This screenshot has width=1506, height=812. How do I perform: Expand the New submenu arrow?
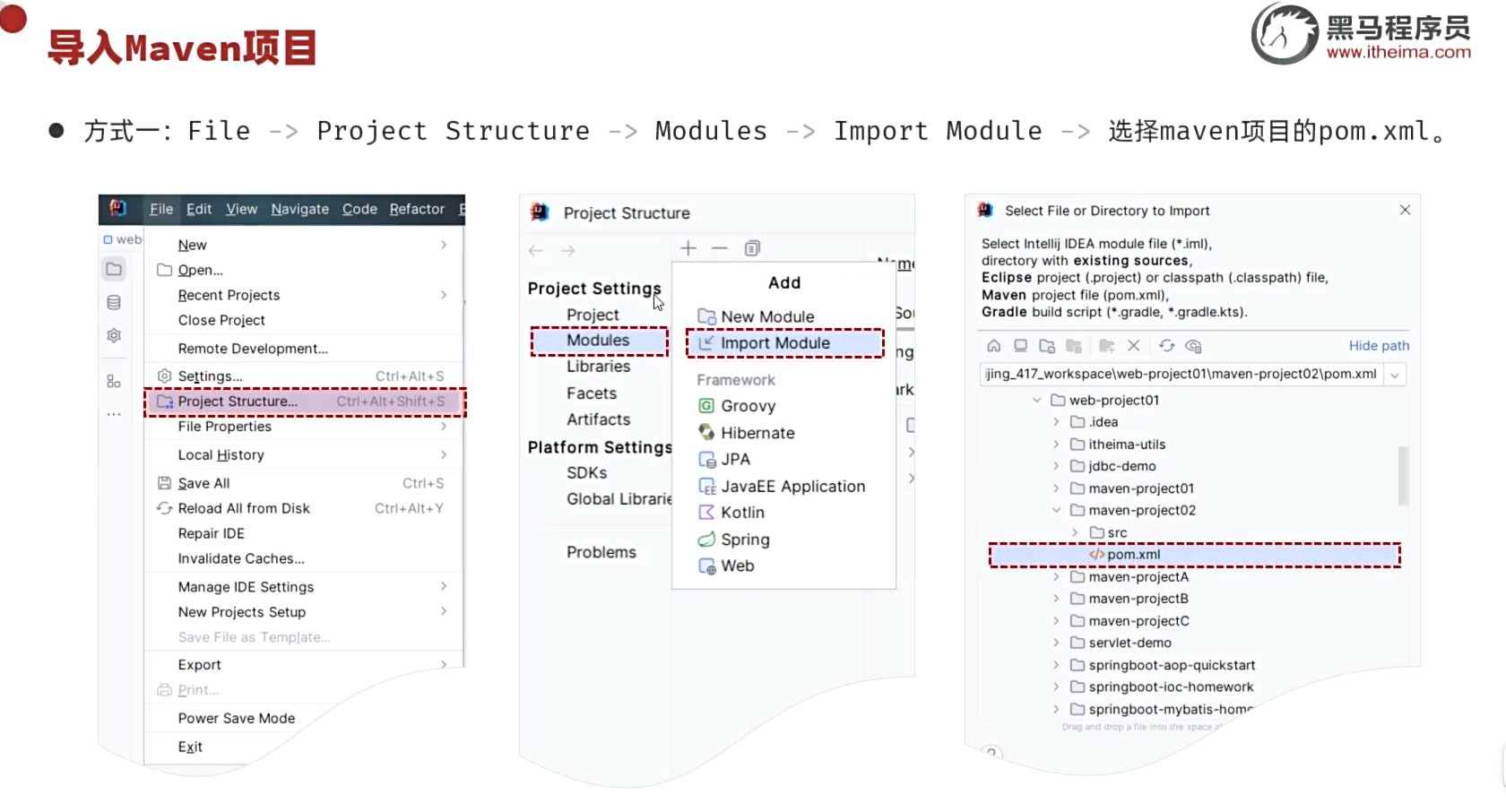[444, 245]
